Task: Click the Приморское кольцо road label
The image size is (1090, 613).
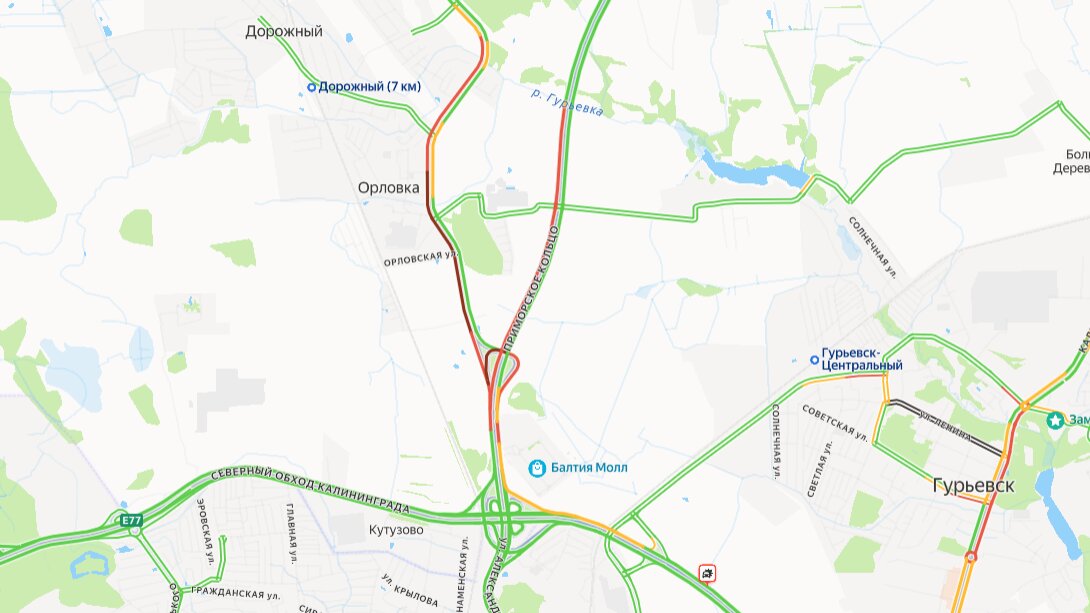Action: click(530, 286)
